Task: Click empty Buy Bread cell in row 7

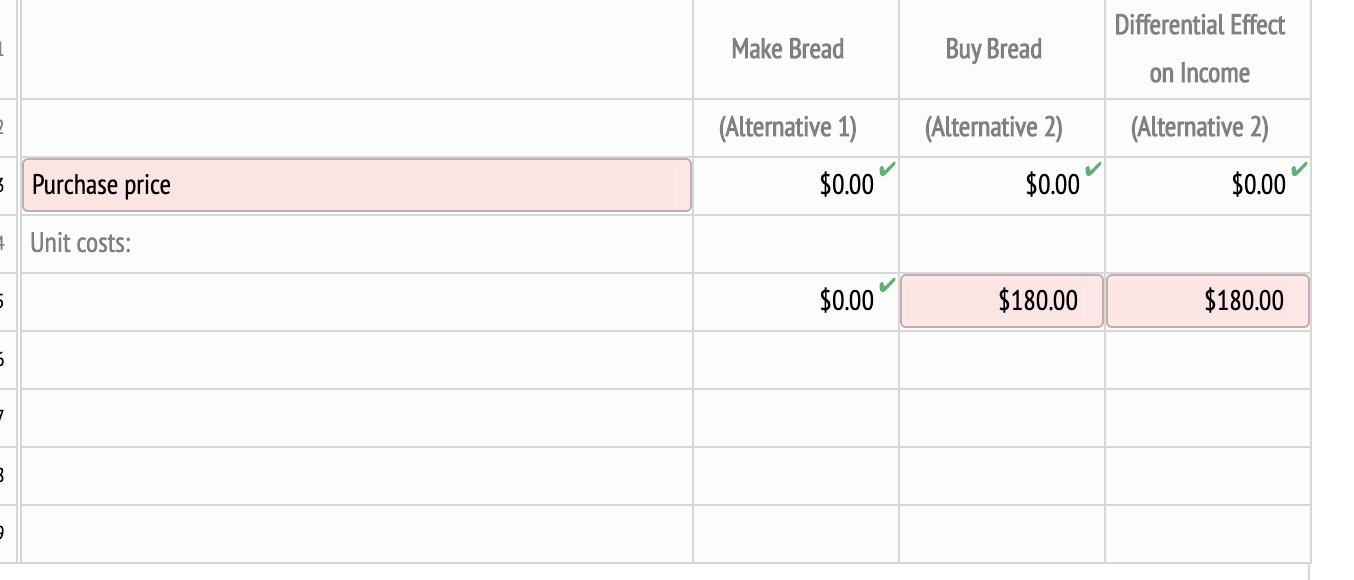Action: coord(1001,419)
